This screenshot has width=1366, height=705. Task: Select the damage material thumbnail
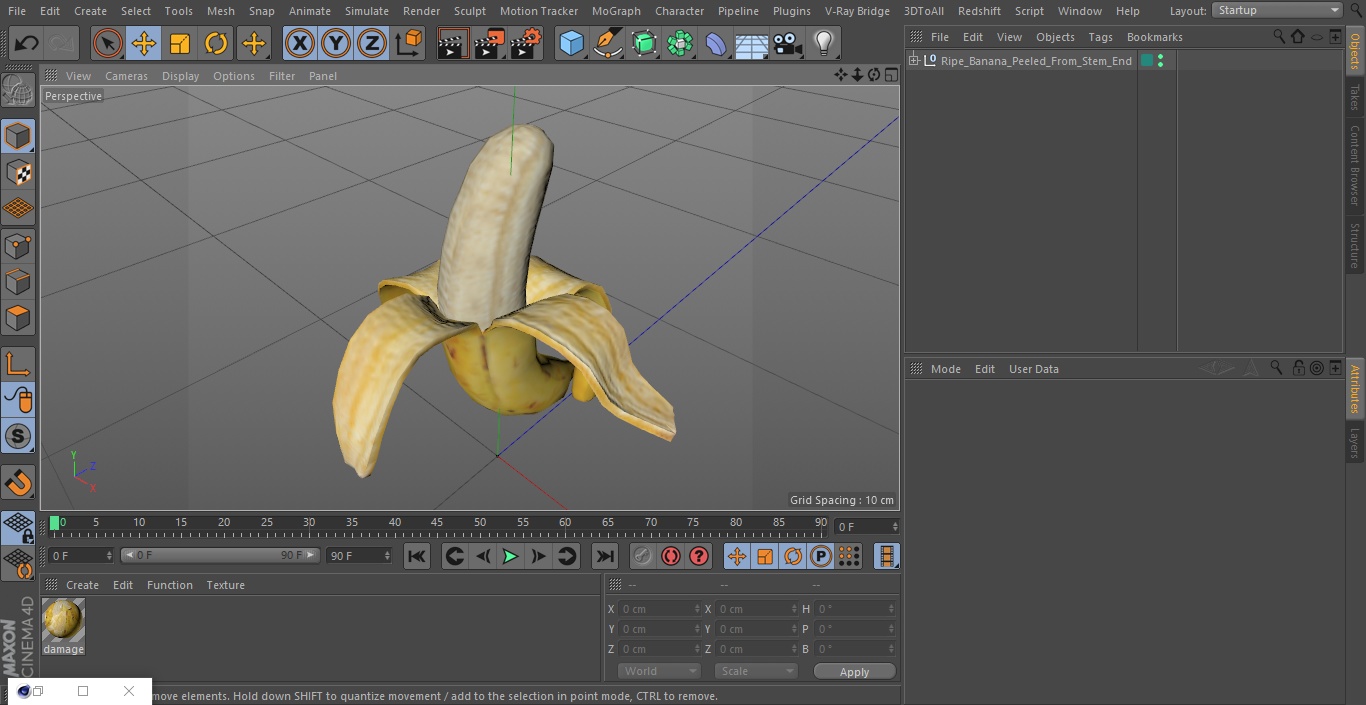[63, 620]
